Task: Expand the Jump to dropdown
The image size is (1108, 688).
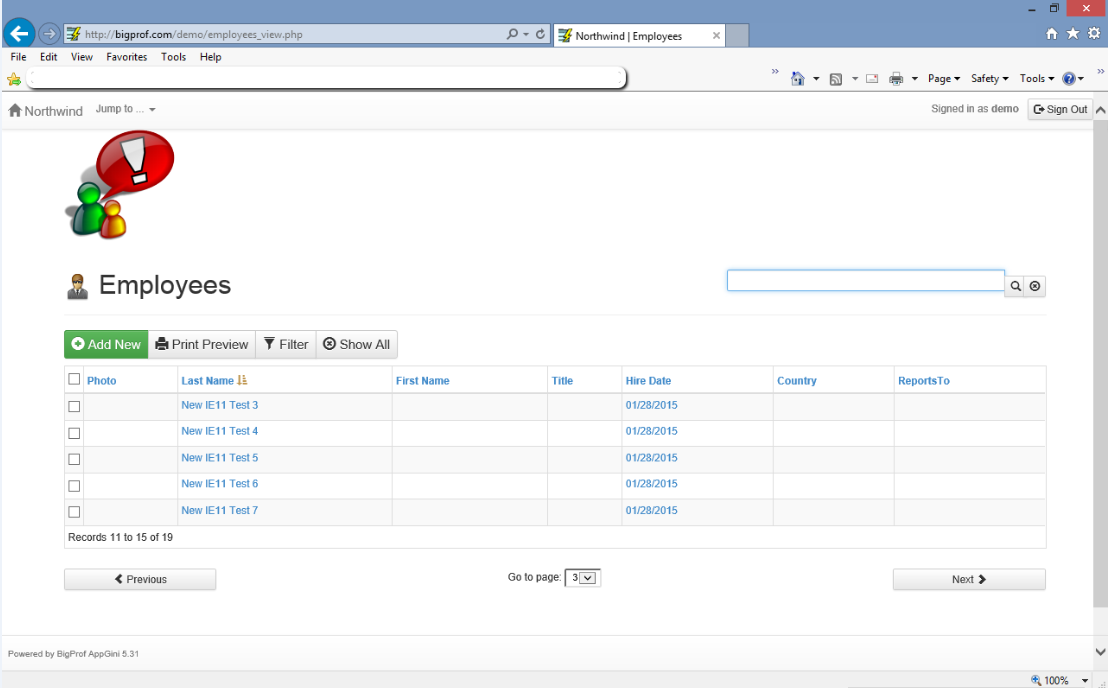Action: [x=126, y=109]
